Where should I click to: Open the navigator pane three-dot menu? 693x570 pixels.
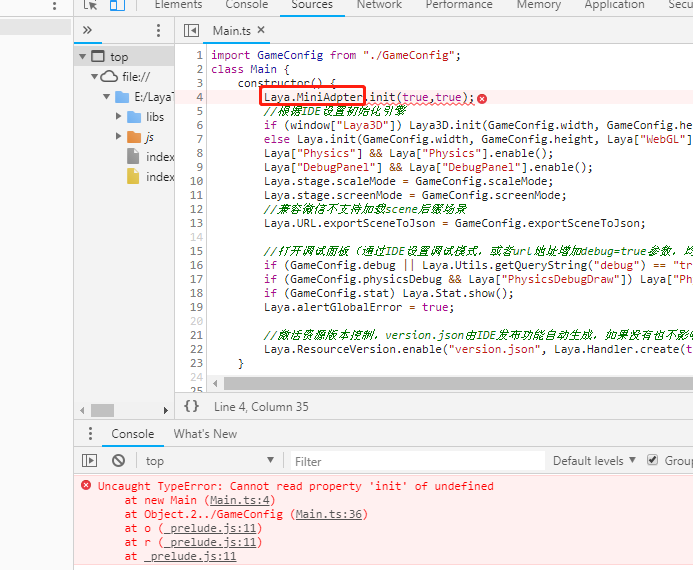tap(158, 31)
